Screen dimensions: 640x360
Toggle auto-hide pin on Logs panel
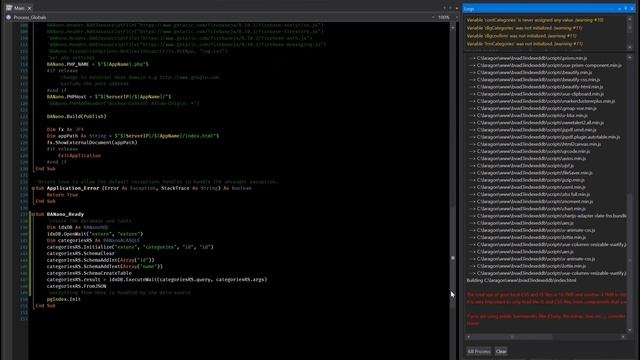click(625, 9)
